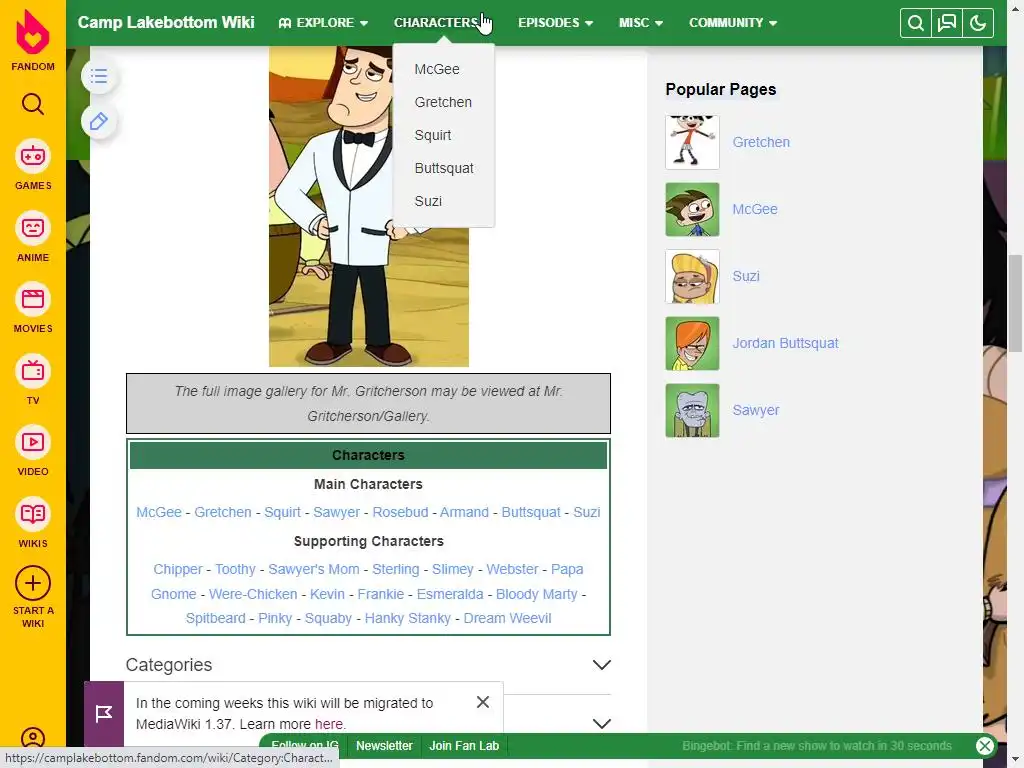The image size is (1024, 768).
Task: Open the Misc dropdown menu
Action: pos(641,23)
